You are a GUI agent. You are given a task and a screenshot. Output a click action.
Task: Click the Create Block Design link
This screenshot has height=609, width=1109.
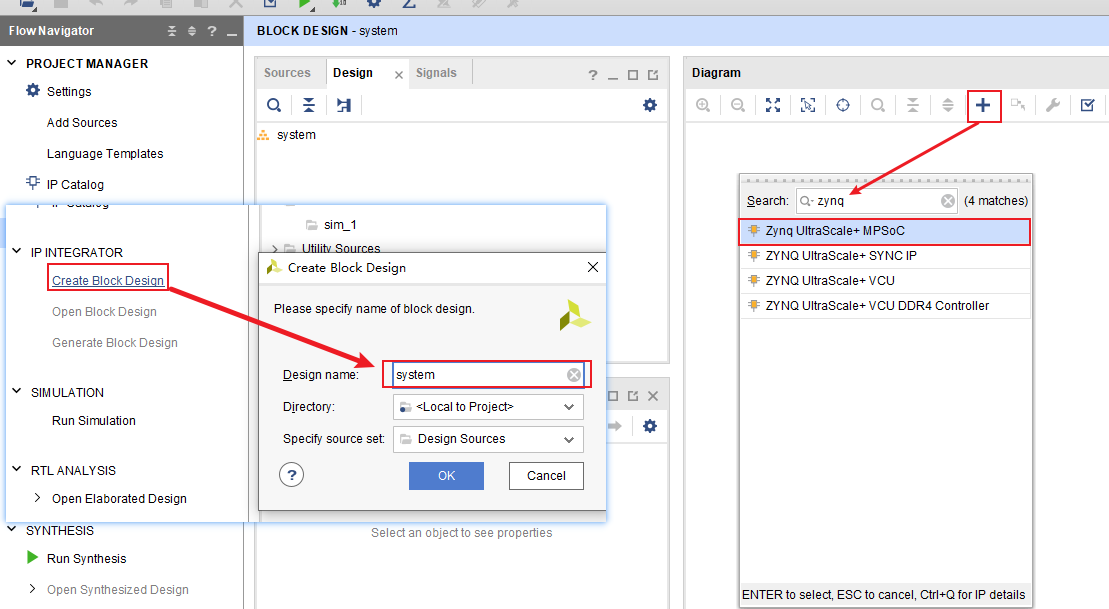click(108, 281)
